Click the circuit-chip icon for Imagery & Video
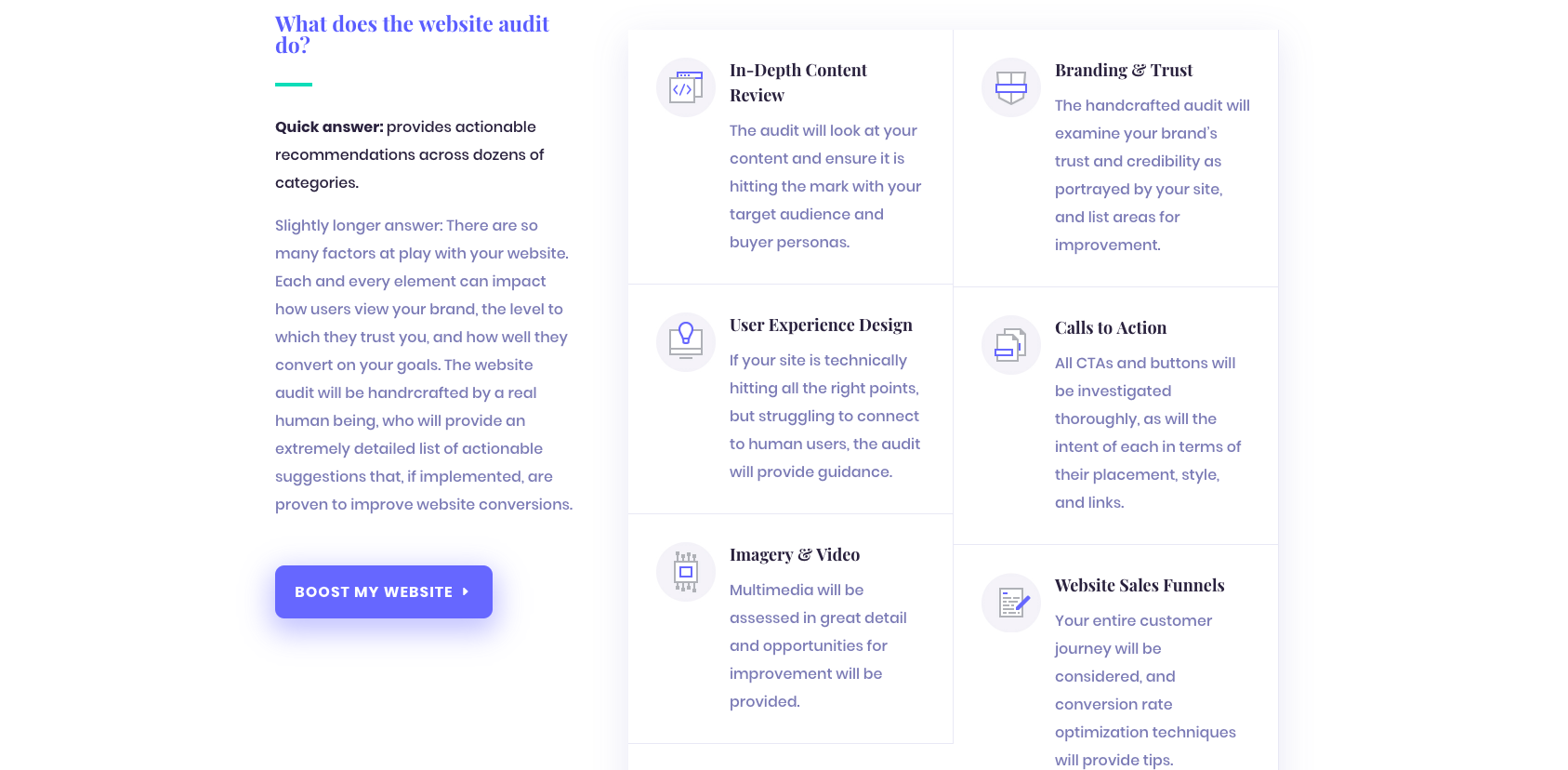This screenshot has height=770, width=1568. [685, 571]
